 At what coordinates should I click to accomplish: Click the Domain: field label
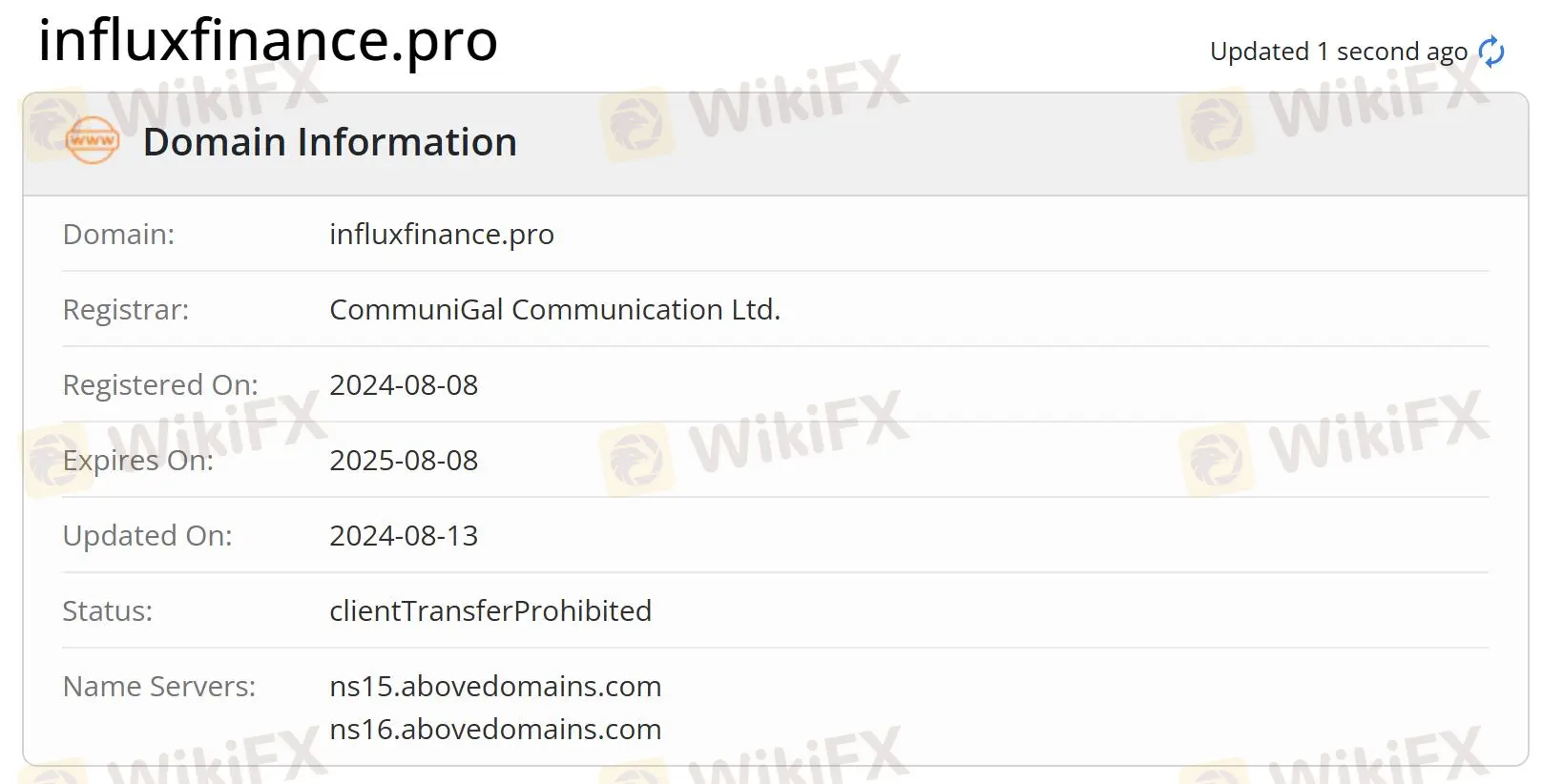(x=119, y=234)
